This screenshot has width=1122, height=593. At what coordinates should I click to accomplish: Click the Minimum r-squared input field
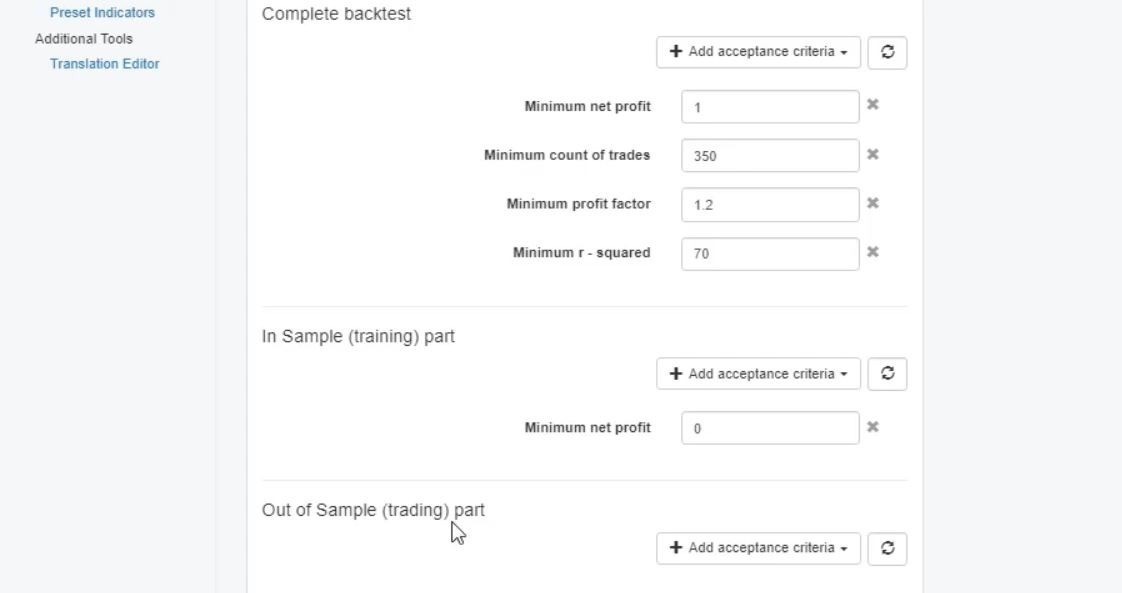[x=769, y=254]
